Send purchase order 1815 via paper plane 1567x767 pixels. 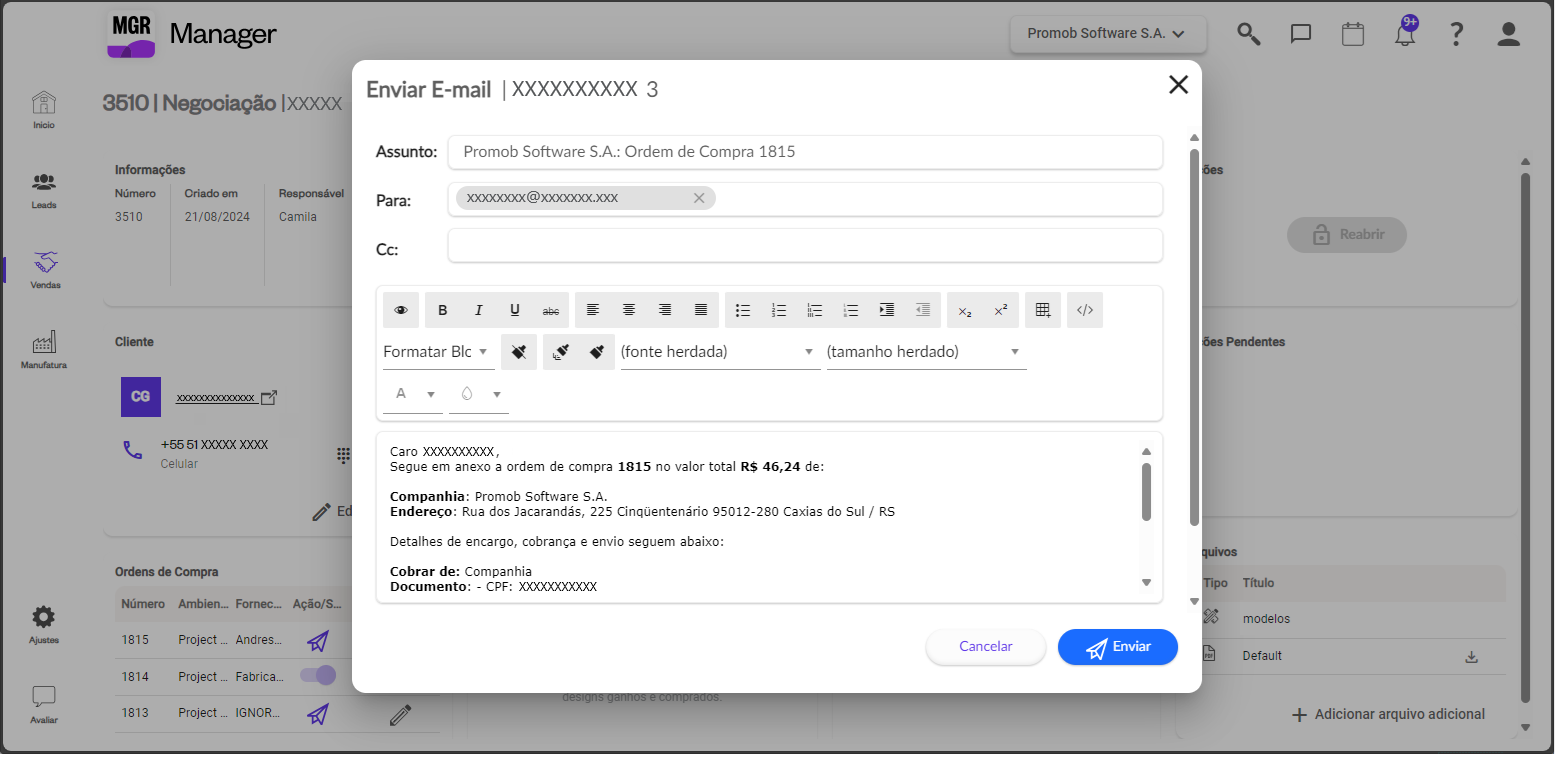pyautogui.click(x=318, y=640)
